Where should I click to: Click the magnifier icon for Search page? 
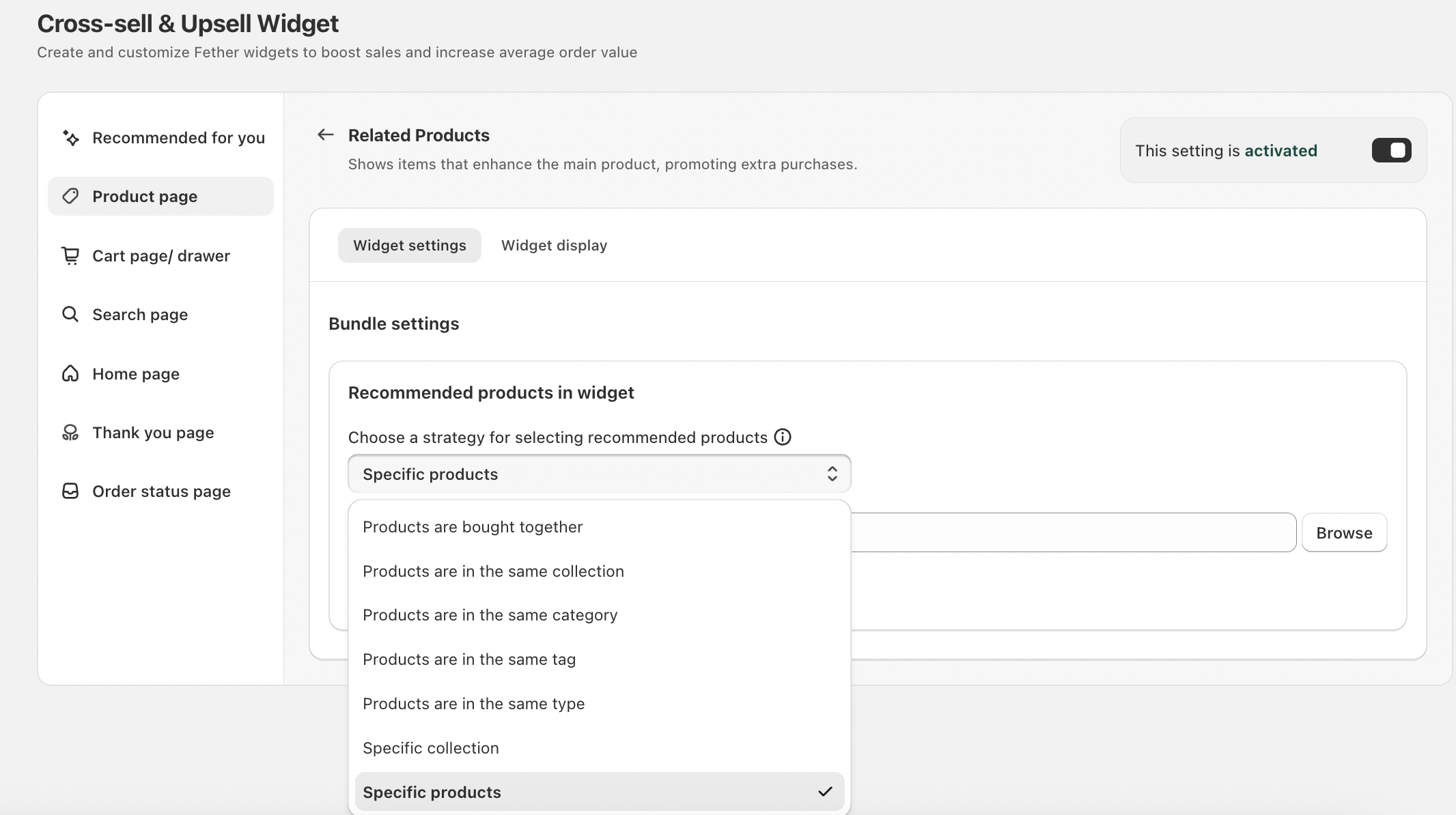(x=70, y=315)
